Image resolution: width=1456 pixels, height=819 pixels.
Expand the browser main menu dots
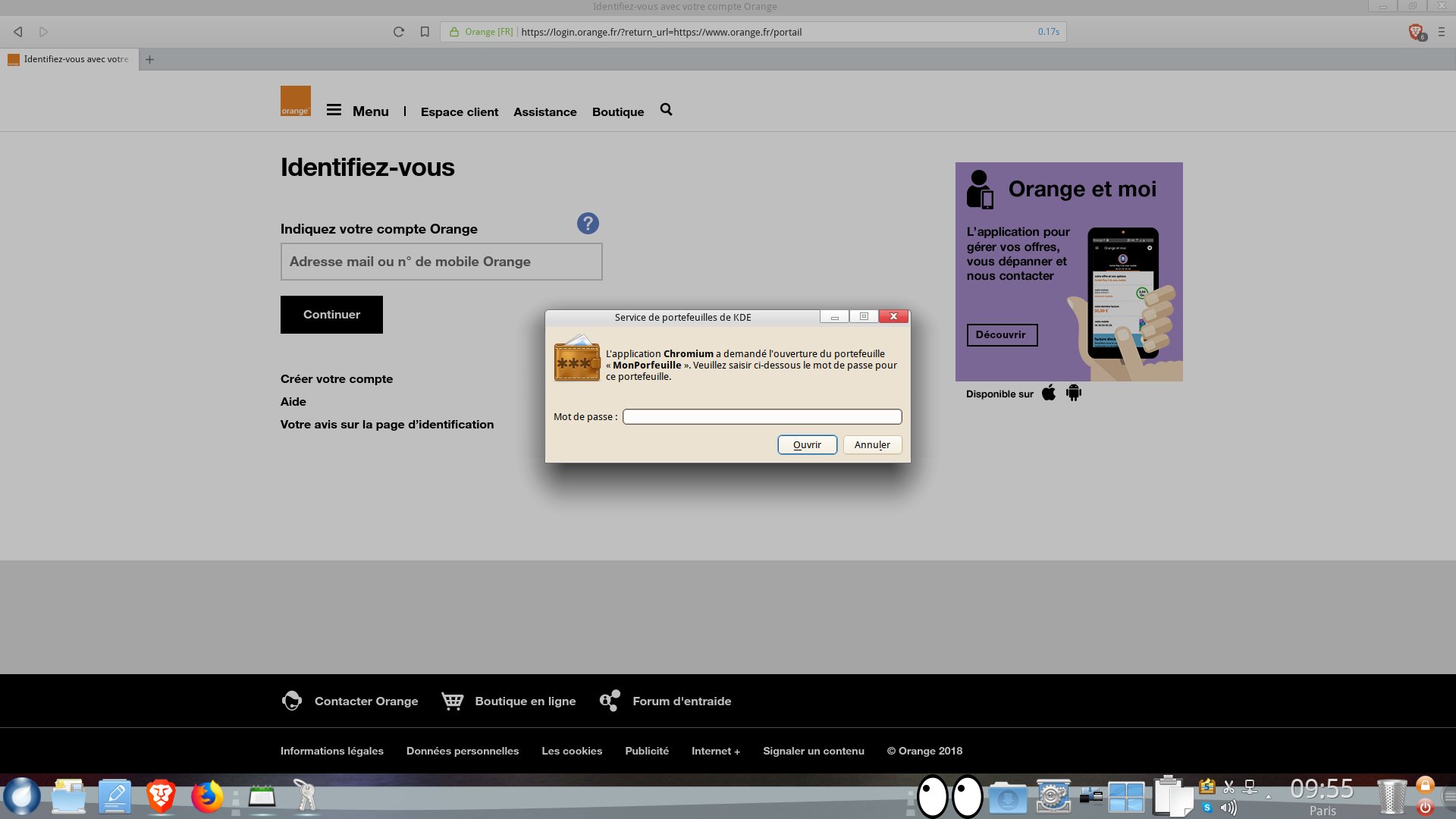1442,32
